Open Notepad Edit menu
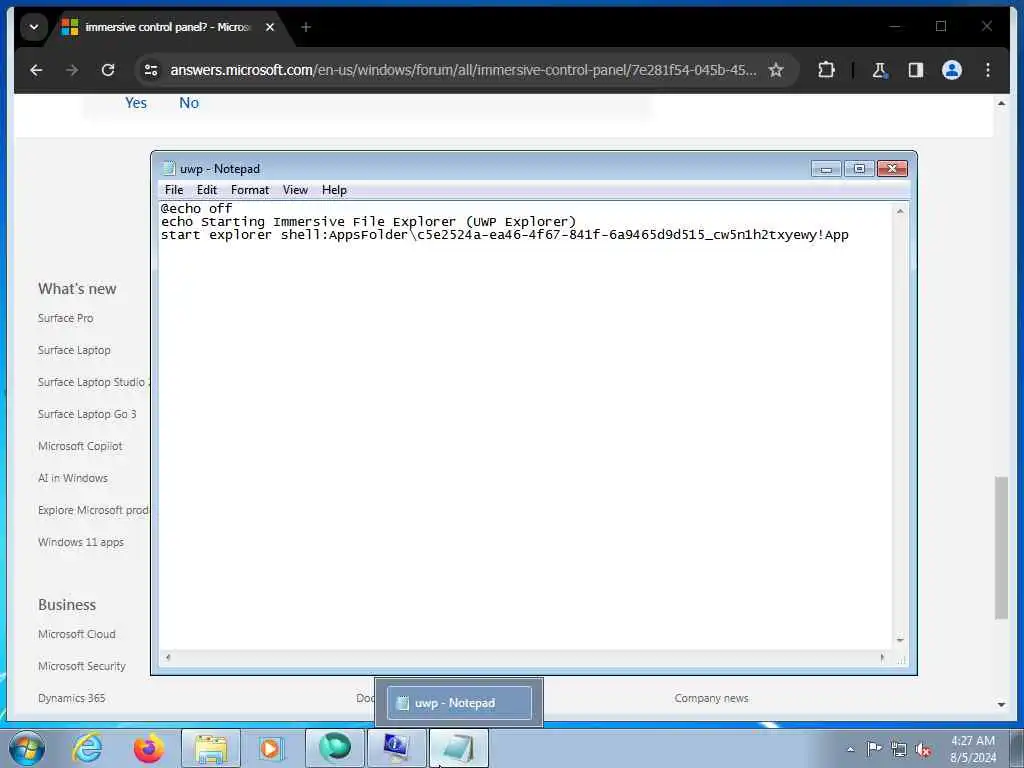Image resolution: width=1024 pixels, height=768 pixels. click(x=206, y=190)
